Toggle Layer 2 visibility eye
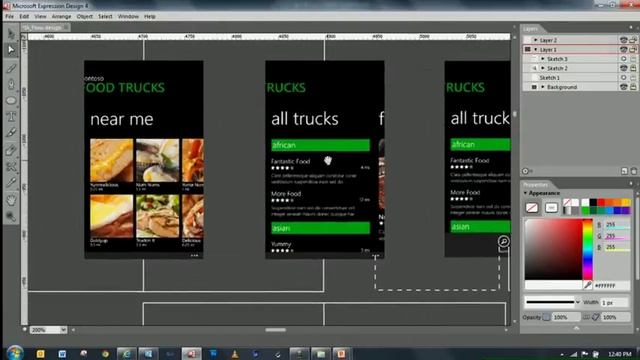The width and height of the screenshot is (640, 360). click(623, 40)
